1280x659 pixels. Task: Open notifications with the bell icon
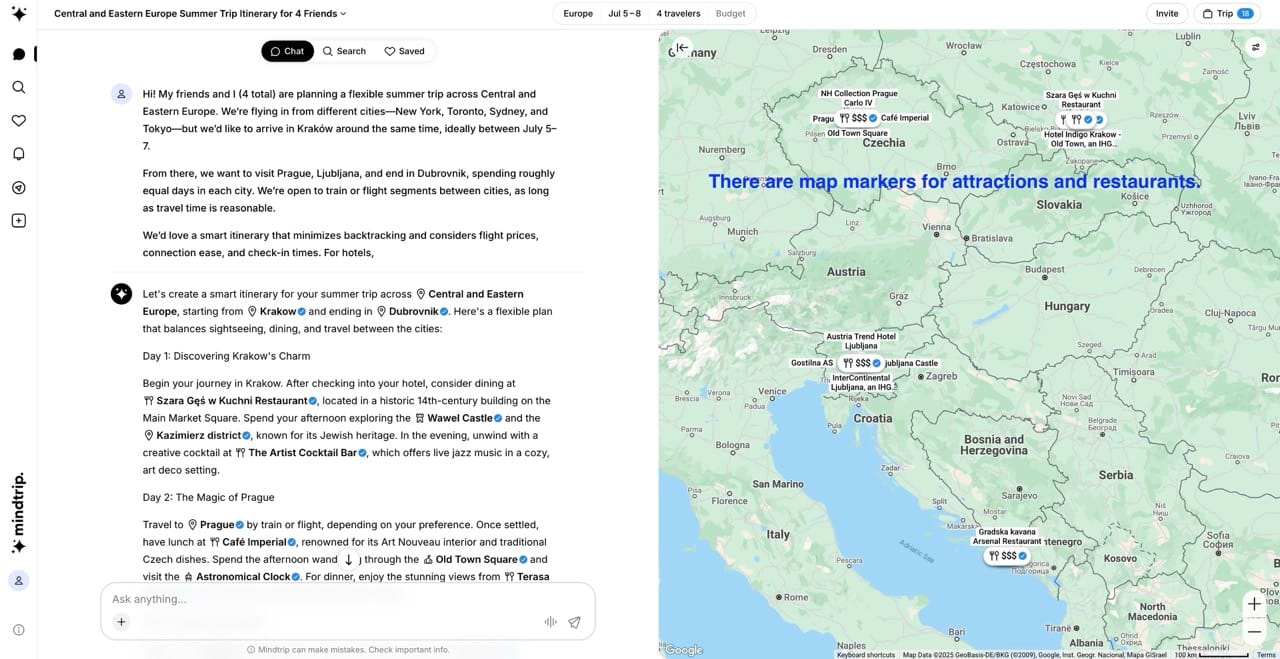[18, 154]
